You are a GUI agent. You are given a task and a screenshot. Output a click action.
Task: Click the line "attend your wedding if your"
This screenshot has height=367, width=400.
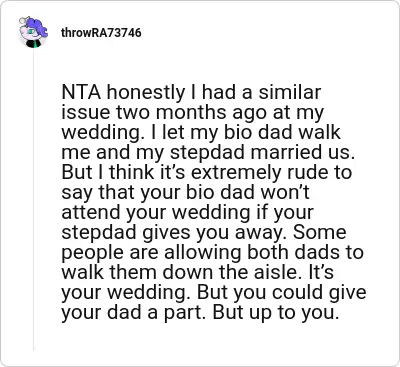(x=187, y=212)
